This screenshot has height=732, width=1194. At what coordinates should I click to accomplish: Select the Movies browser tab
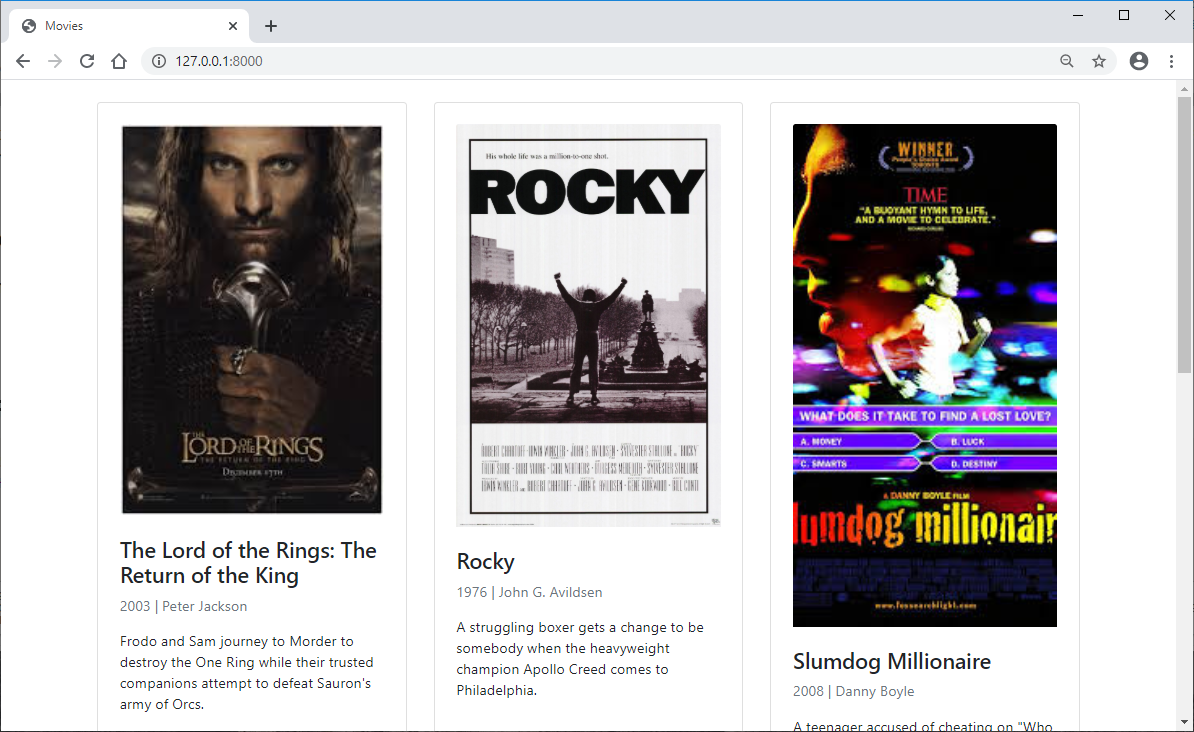coord(129,26)
